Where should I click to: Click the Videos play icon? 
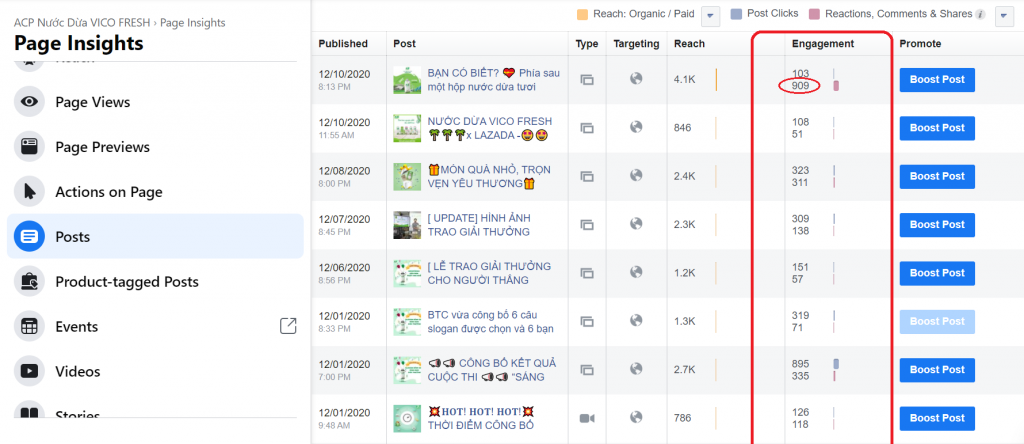pos(30,372)
